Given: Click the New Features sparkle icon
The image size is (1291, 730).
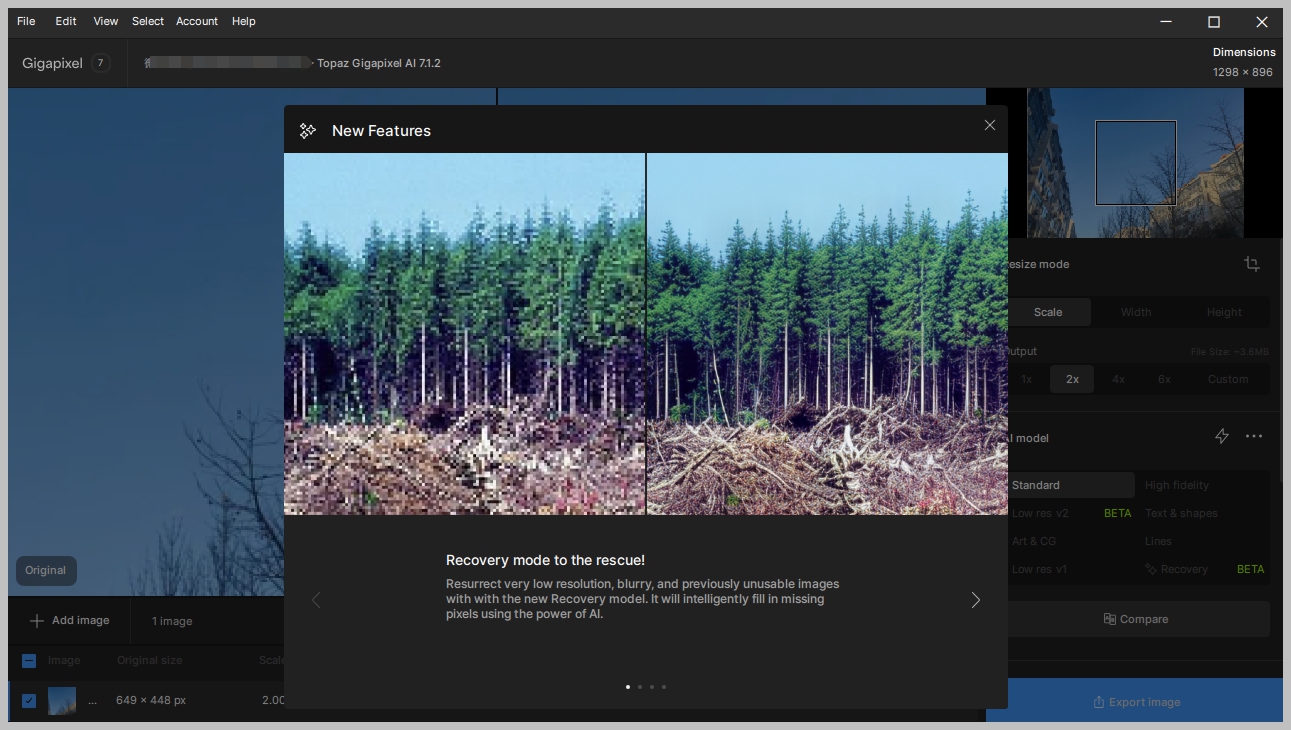Looking at the screenshot, I should tap(308, 131).
